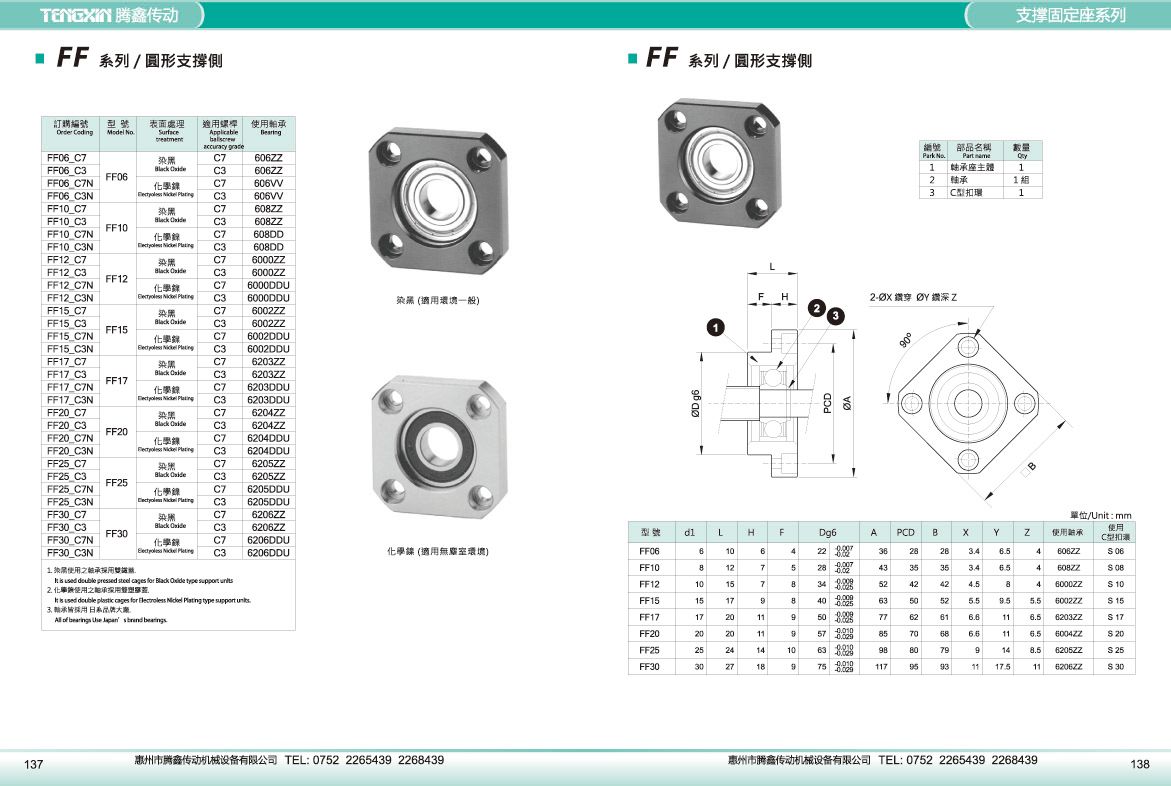Click the green square bullet beside the right FF title
Screen dimensions: 1171x786
tap(632, 59)
